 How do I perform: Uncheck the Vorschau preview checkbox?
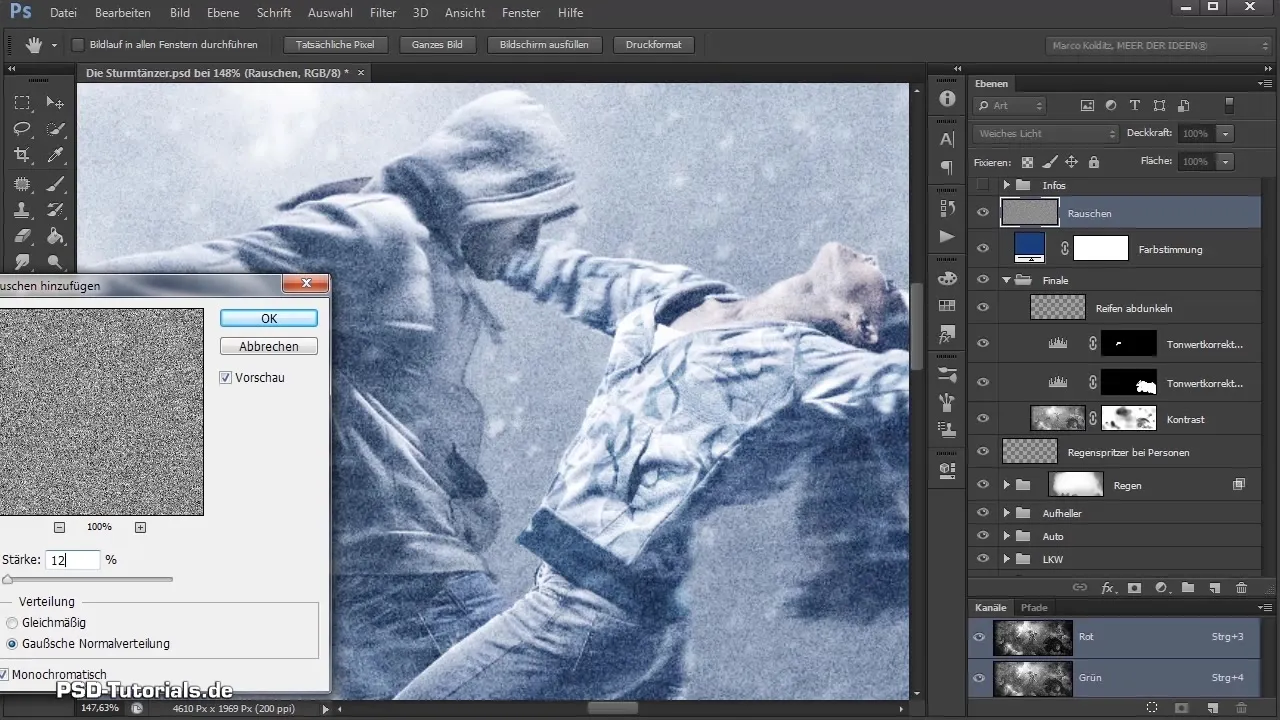pyautogui.click(x=226, y=378)
